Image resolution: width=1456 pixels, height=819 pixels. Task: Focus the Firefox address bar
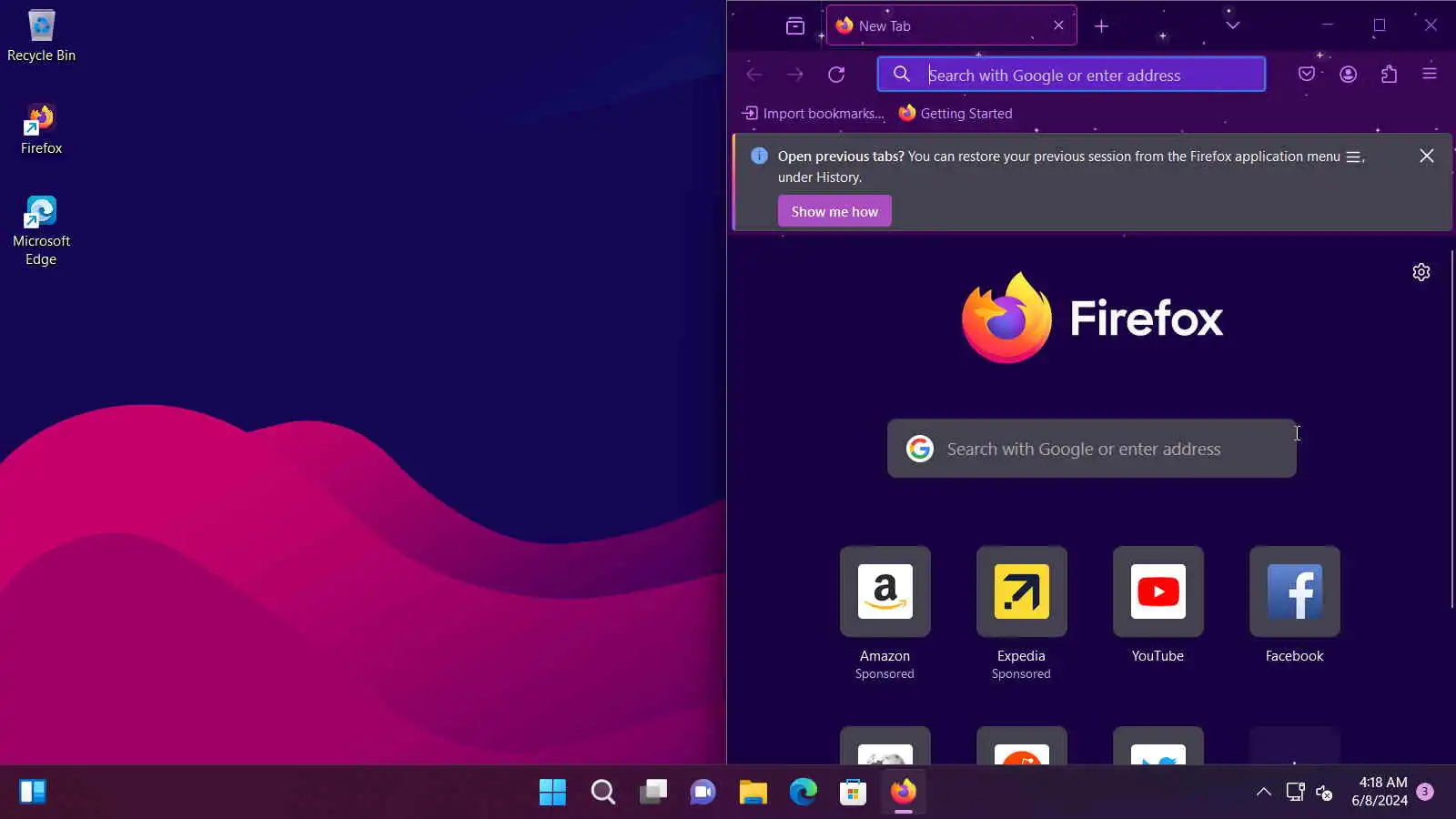click(1071, 75)
